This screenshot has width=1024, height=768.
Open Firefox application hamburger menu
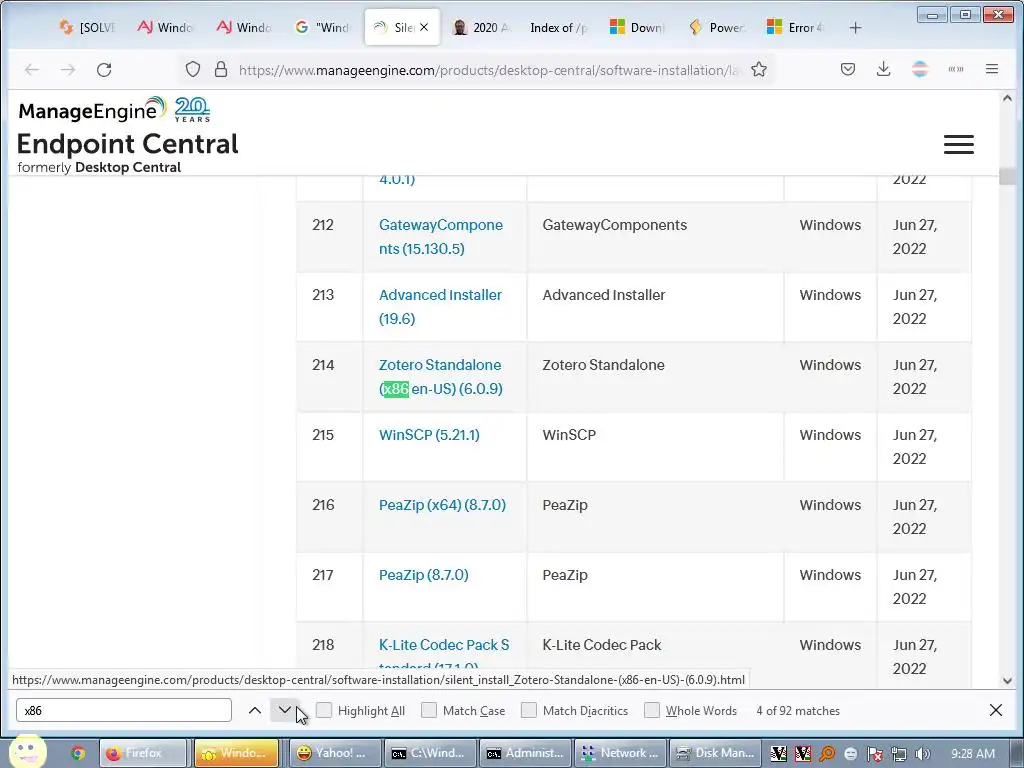tap(991, 69)
